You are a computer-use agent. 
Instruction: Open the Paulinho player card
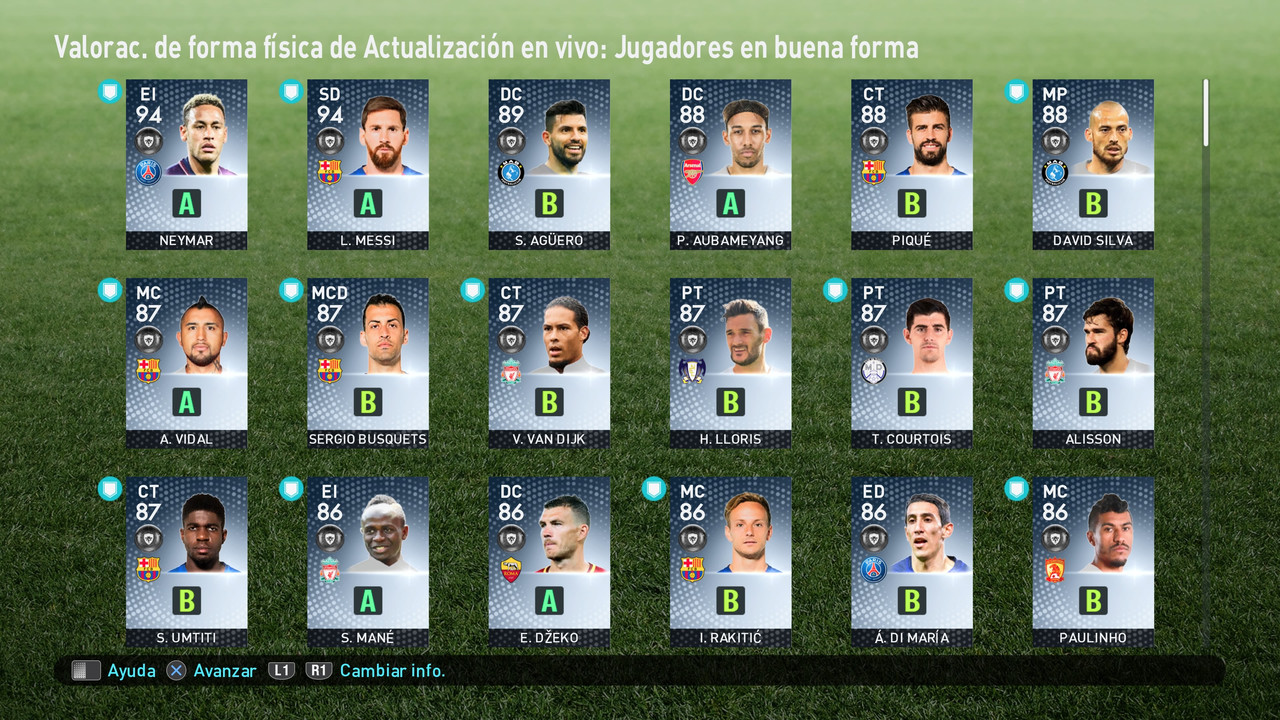1093,562
